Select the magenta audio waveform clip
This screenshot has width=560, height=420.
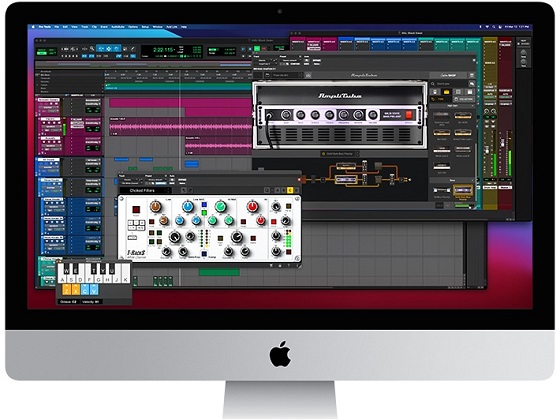point(180,127)
